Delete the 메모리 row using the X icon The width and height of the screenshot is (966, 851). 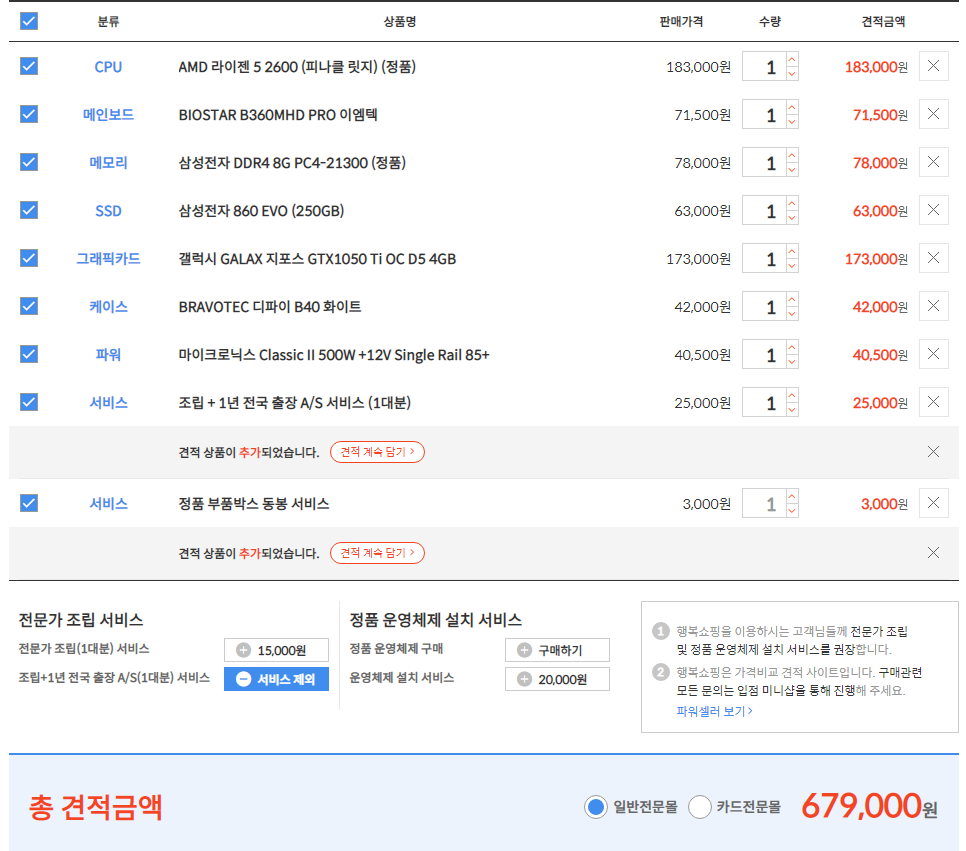tap(933, 162)
